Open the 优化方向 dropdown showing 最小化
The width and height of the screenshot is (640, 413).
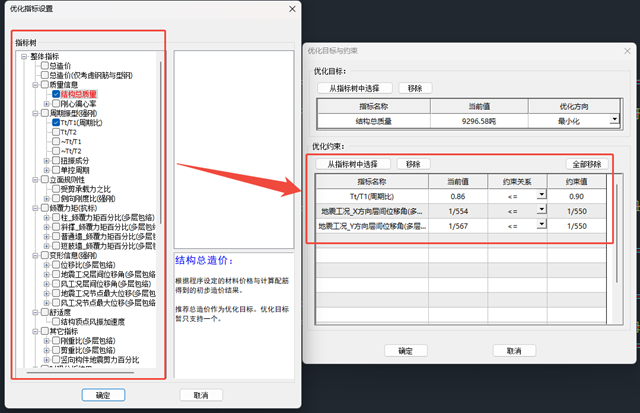[614, 119]
